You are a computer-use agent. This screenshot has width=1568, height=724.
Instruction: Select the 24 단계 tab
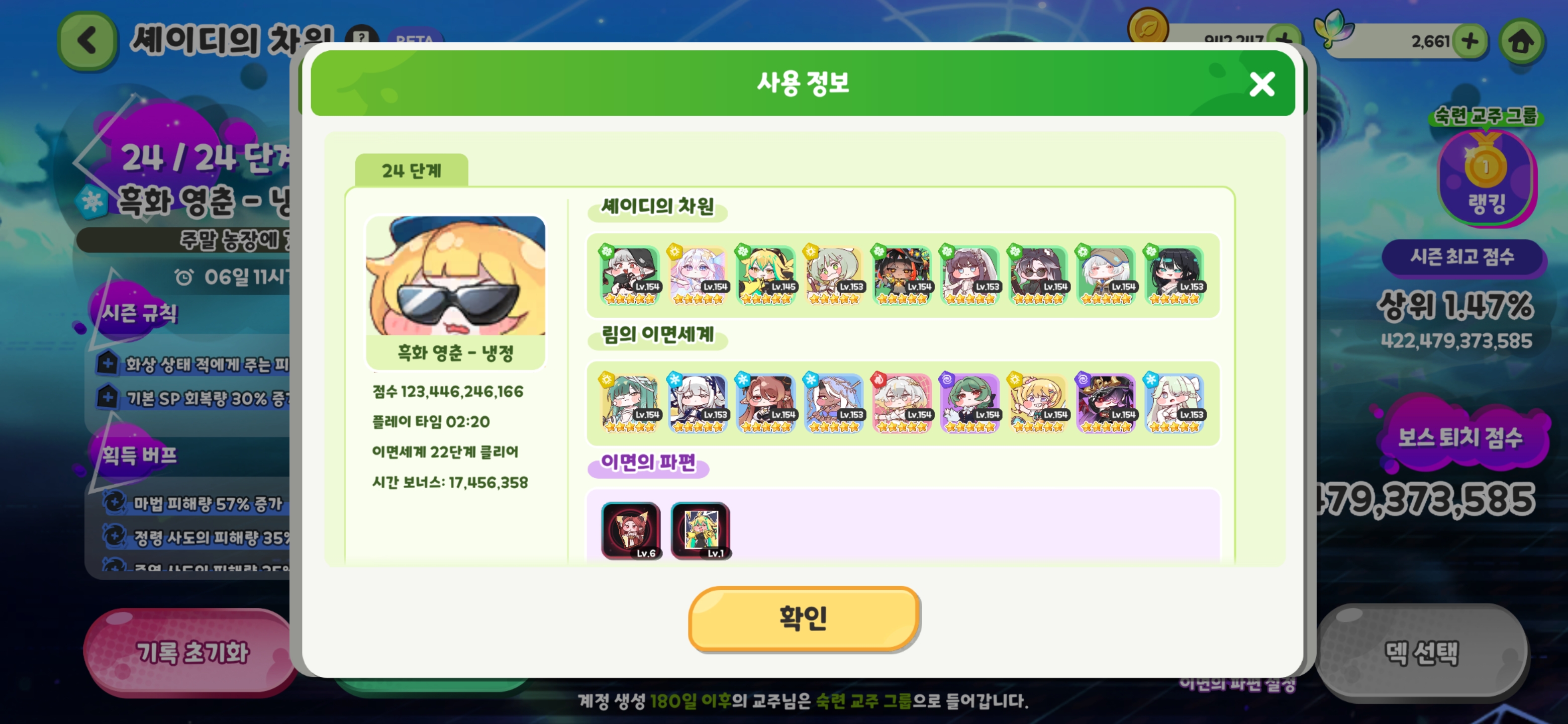pos(412,170)
